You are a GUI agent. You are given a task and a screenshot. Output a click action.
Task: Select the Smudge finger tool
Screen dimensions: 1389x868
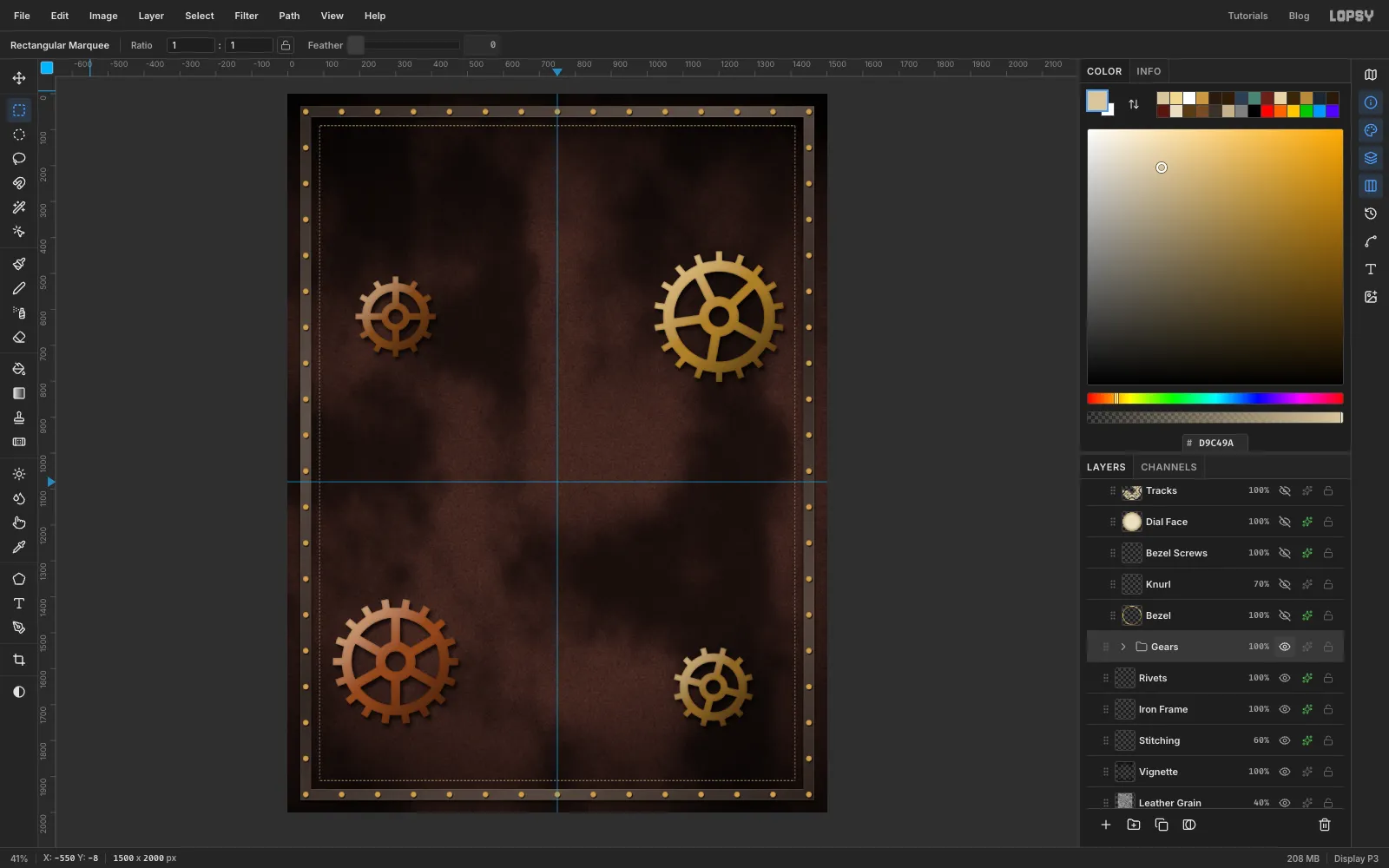pos(19,523)
